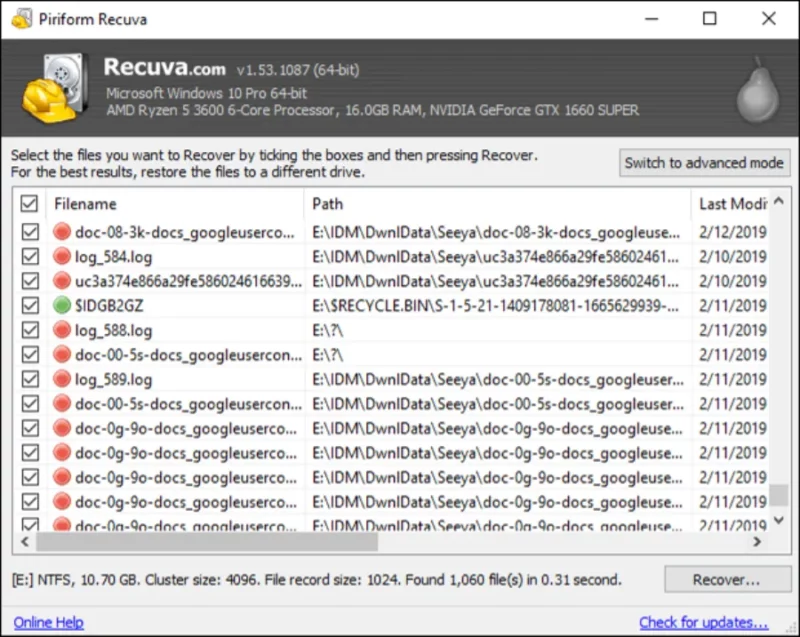Click the E:\?\ path of log_588.log
Image resolution: width=800 pixels, height=637 pixels.
(328, 330)
